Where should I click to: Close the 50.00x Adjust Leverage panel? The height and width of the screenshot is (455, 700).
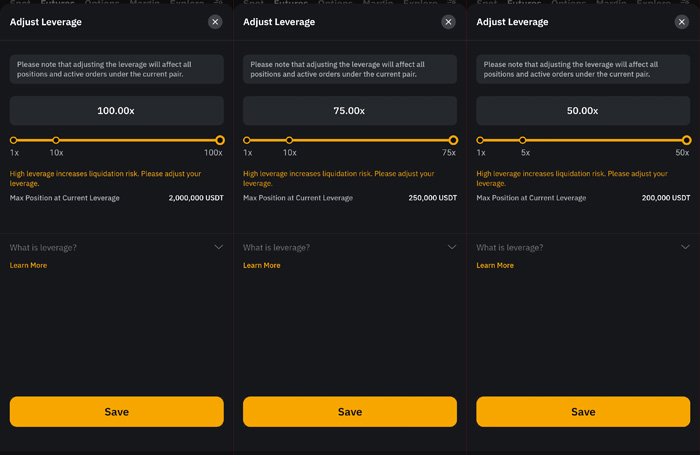click(682, 22)
